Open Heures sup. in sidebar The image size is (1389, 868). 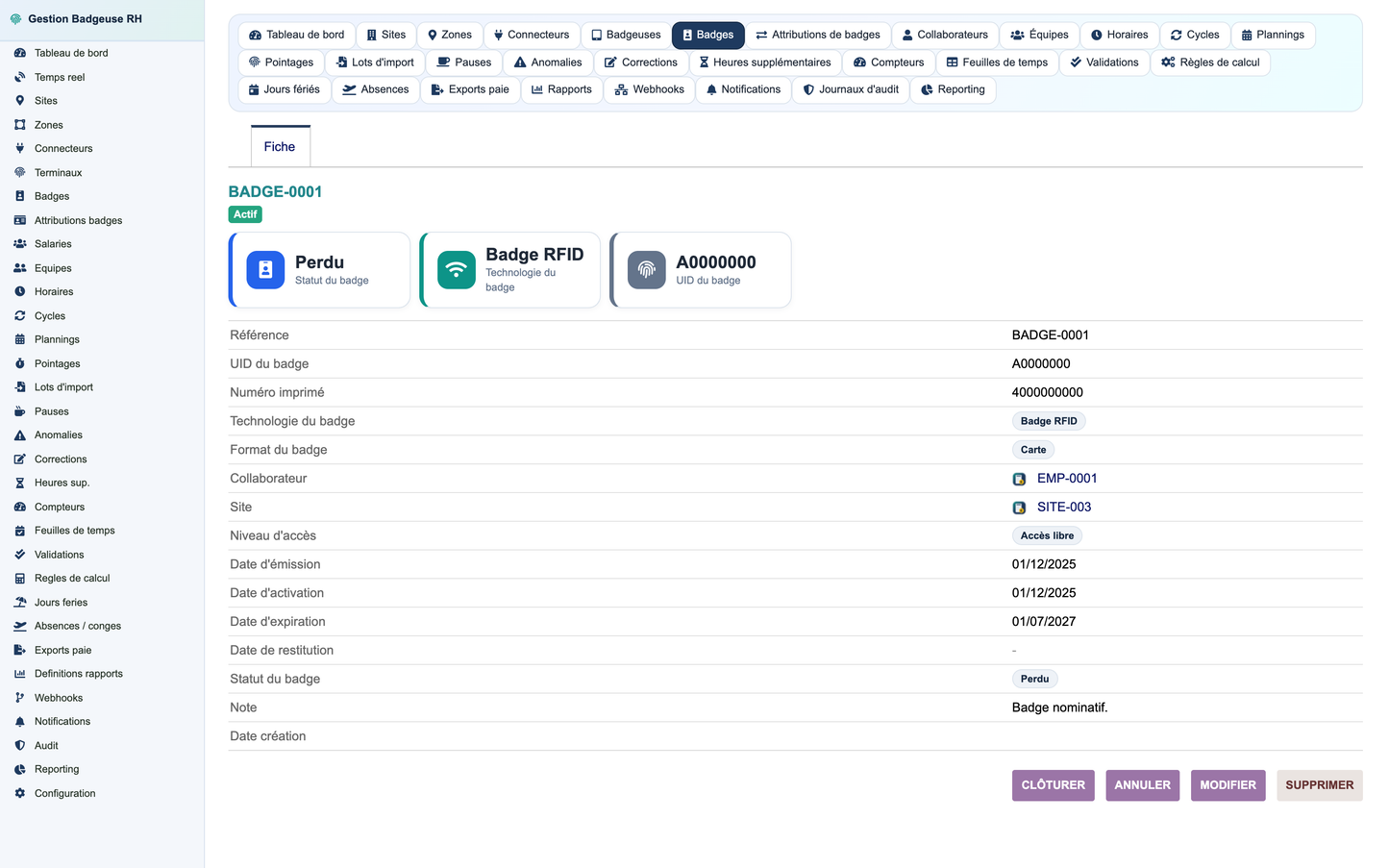pyautogui.click(x=62, y=483)
